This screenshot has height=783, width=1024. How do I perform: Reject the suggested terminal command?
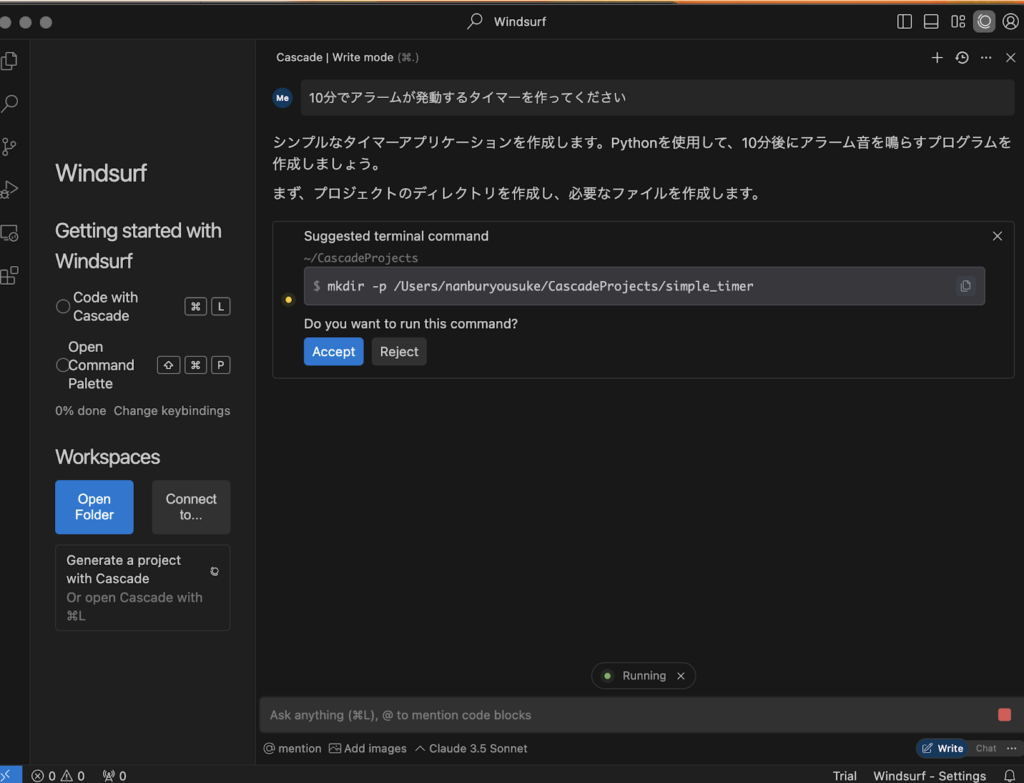(x=399, y=351)
